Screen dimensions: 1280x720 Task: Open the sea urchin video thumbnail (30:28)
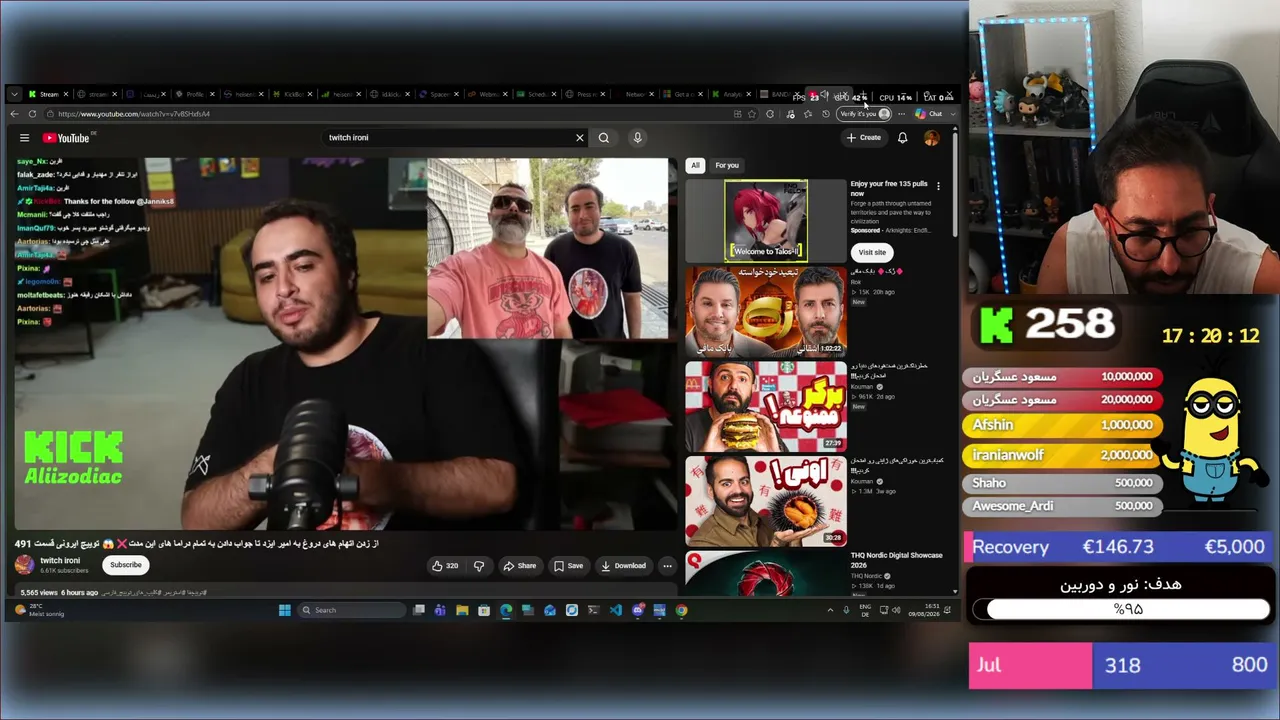(766, 500)
